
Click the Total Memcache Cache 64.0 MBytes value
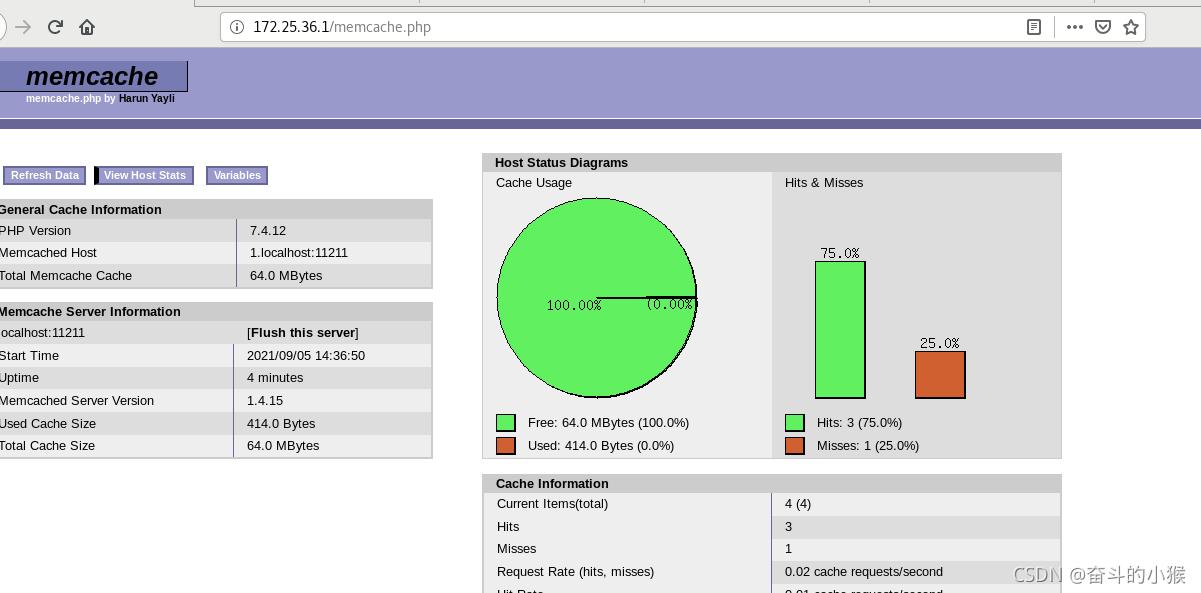(x=286, y=276)
